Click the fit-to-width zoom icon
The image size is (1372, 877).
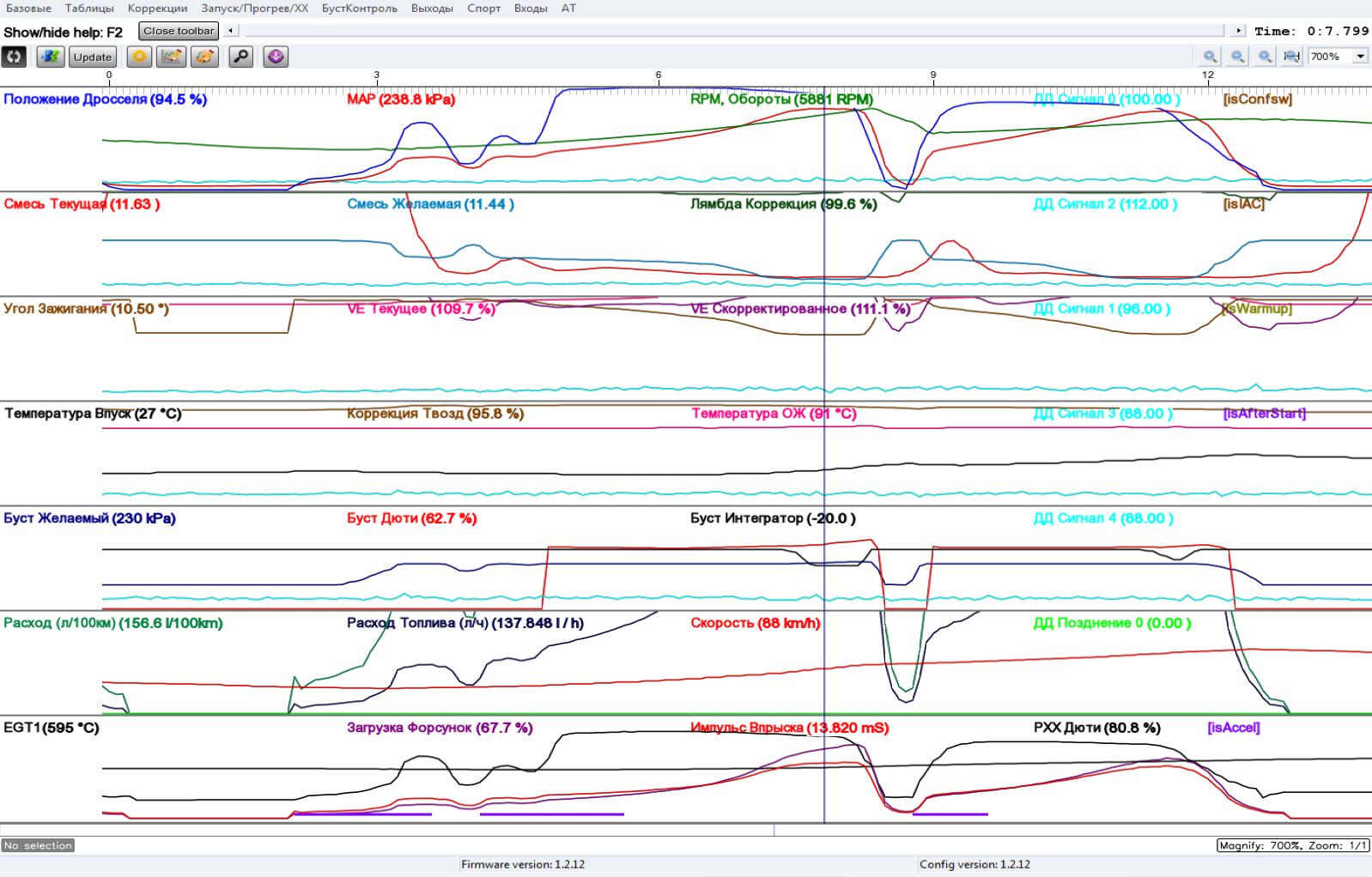pyautogui.click(x=1291, y=57)
